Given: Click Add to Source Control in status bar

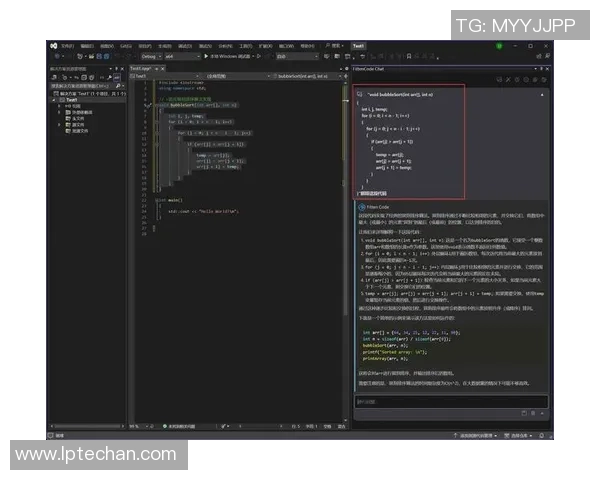Looking at the screenshot, I should (x=475, y=436).
